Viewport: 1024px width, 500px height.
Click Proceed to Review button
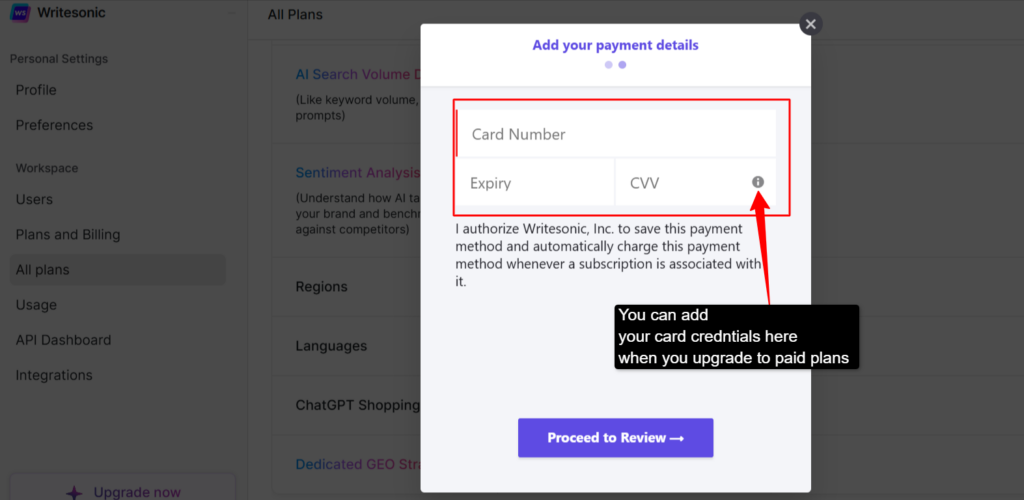point(615,437)
